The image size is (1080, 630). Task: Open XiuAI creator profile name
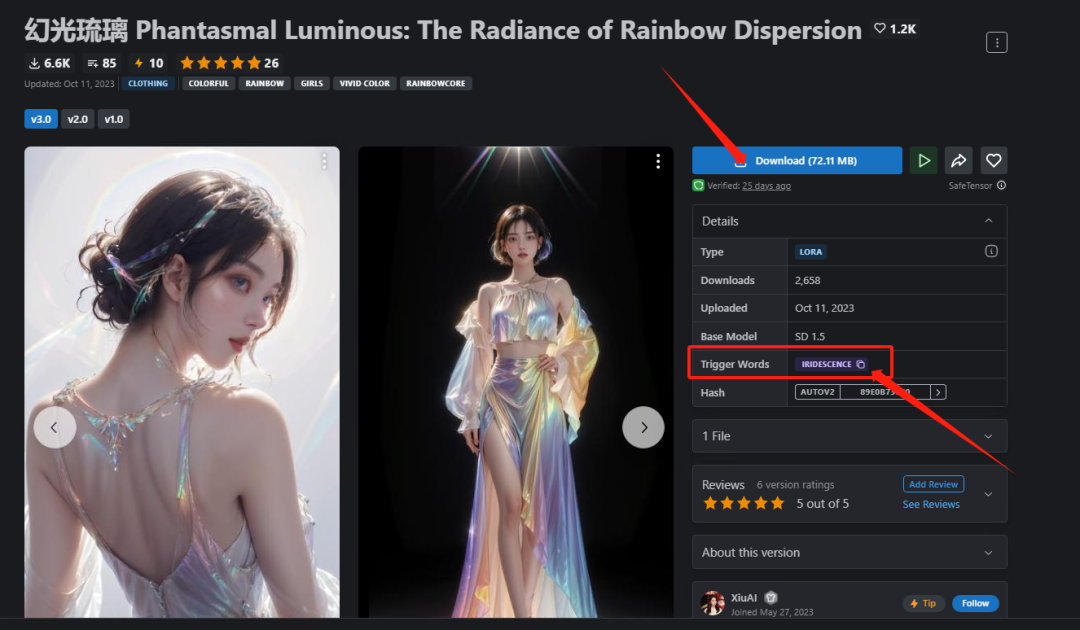point(743,598)
